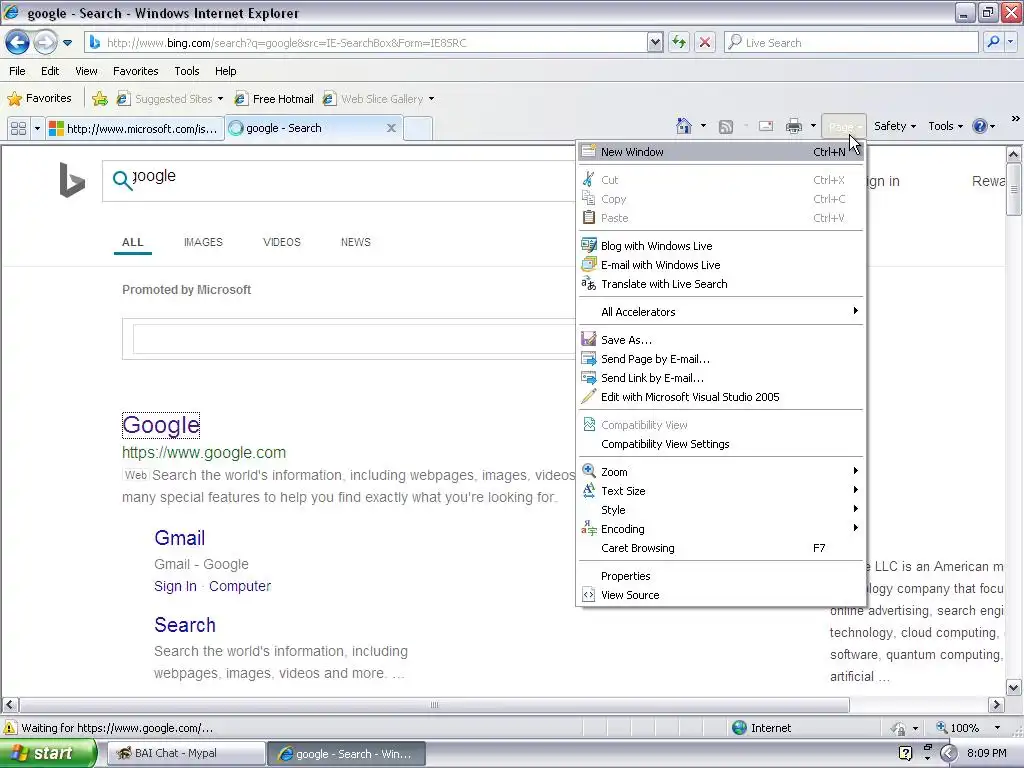Viewport: 1024px width, 768px height.
Task: Close the google - Search tab
Action: click(391, 128)
